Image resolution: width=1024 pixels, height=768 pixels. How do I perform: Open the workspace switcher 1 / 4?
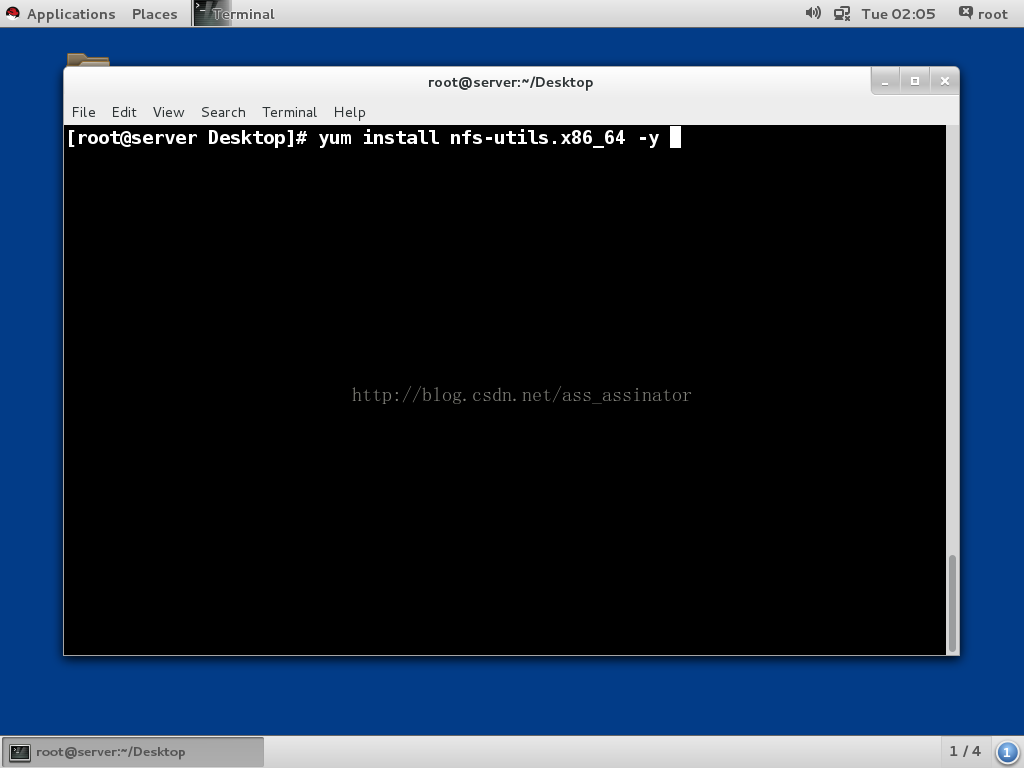[x=965, y=751]
